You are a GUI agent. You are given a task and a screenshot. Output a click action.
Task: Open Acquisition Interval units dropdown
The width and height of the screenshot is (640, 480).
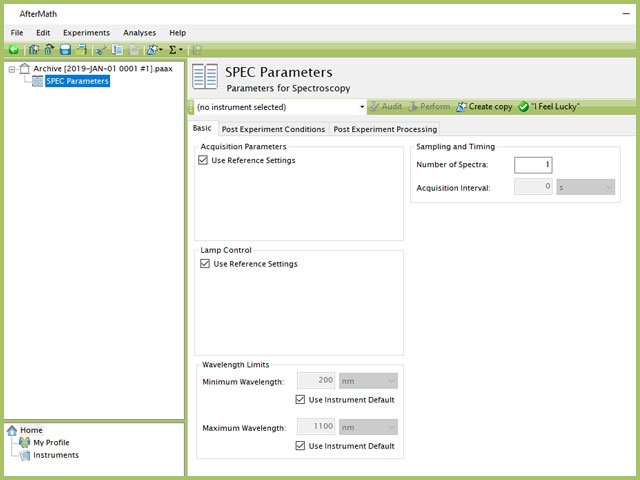(x=585, y=187)
